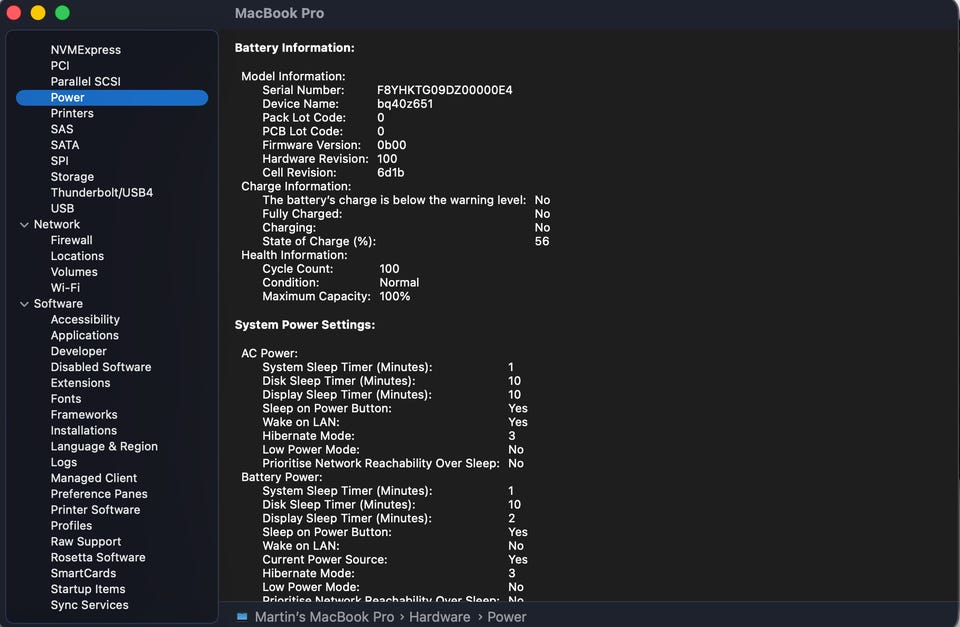Screen dimensions: 960x627
Task: Select Installations in the sidebar
Action: pyautogui.click(x=84, y=431)
